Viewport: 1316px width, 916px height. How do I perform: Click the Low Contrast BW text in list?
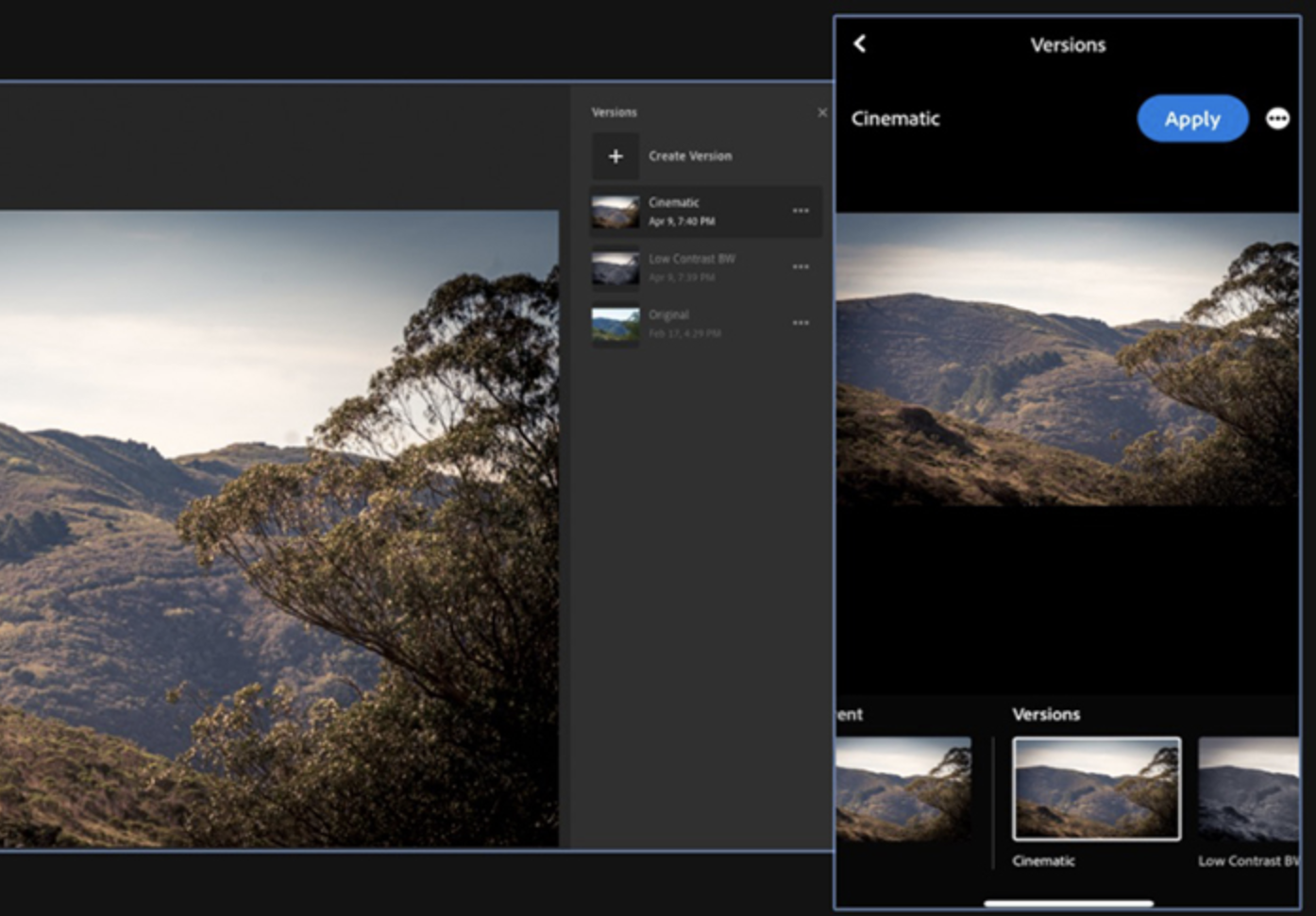click(692, 258)
